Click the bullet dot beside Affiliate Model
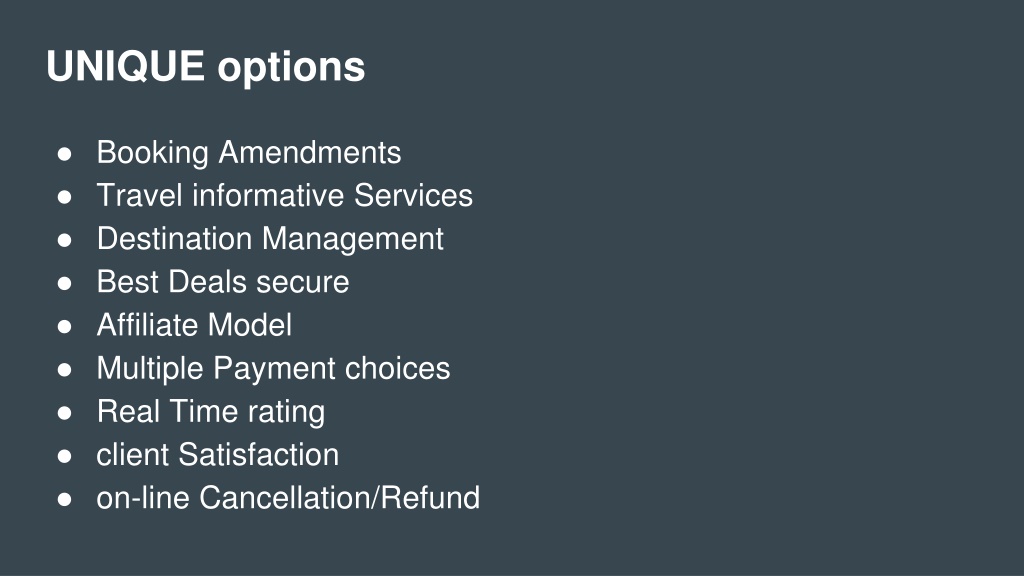Image resolution: width=1024 pixels, height=576 pixels. click(x=64, y=327)
